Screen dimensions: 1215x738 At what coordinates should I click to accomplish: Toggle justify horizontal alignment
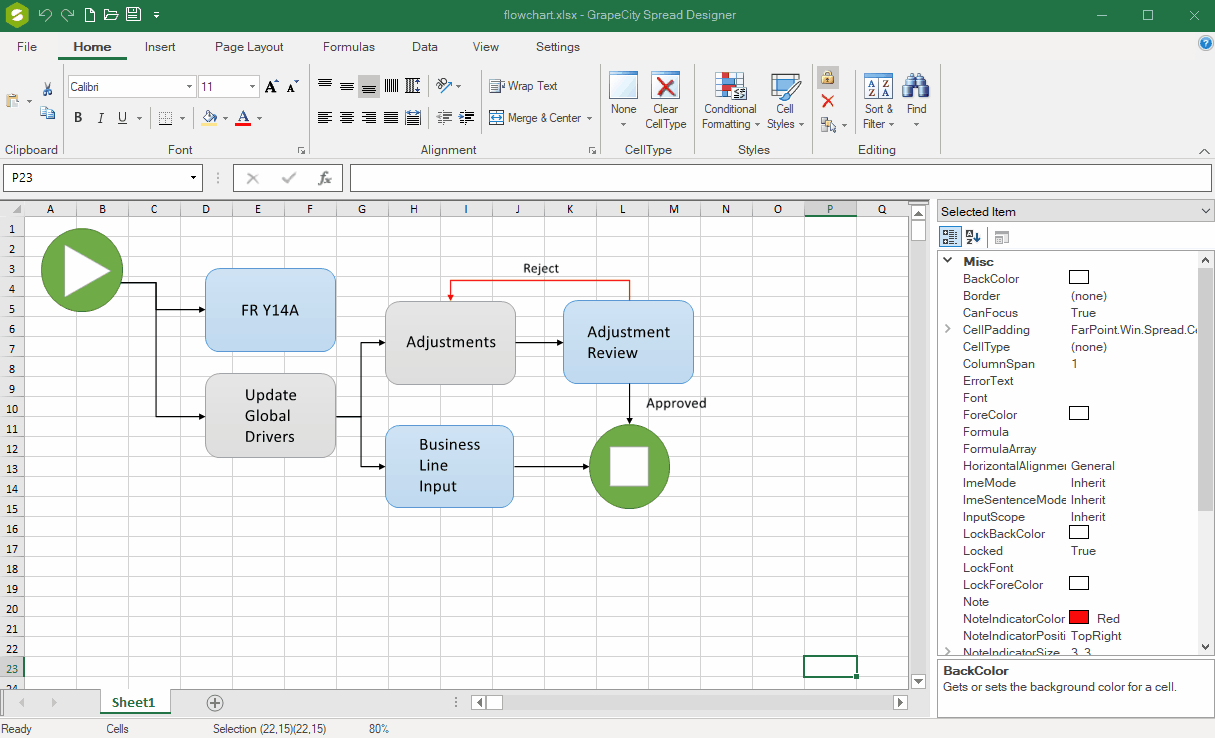pyautogui.click(x=391, y=118)
